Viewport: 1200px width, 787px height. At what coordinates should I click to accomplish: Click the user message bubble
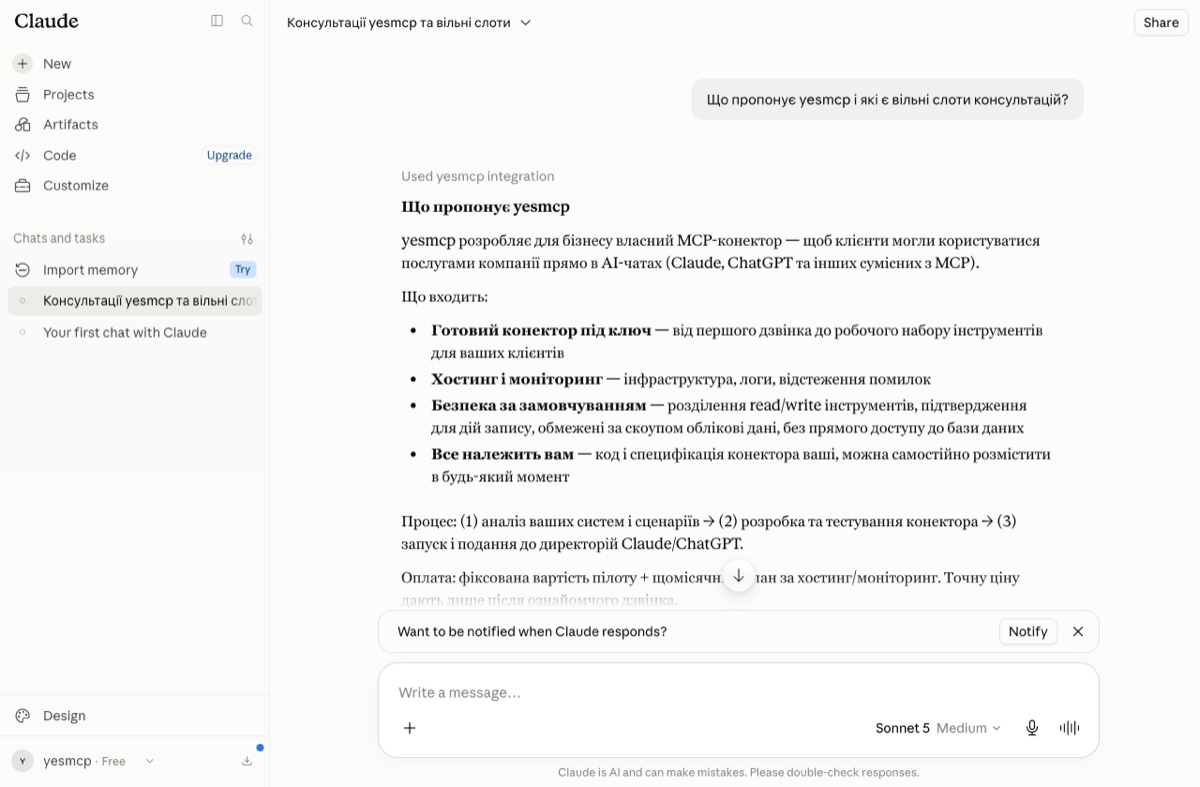point(887,100)
